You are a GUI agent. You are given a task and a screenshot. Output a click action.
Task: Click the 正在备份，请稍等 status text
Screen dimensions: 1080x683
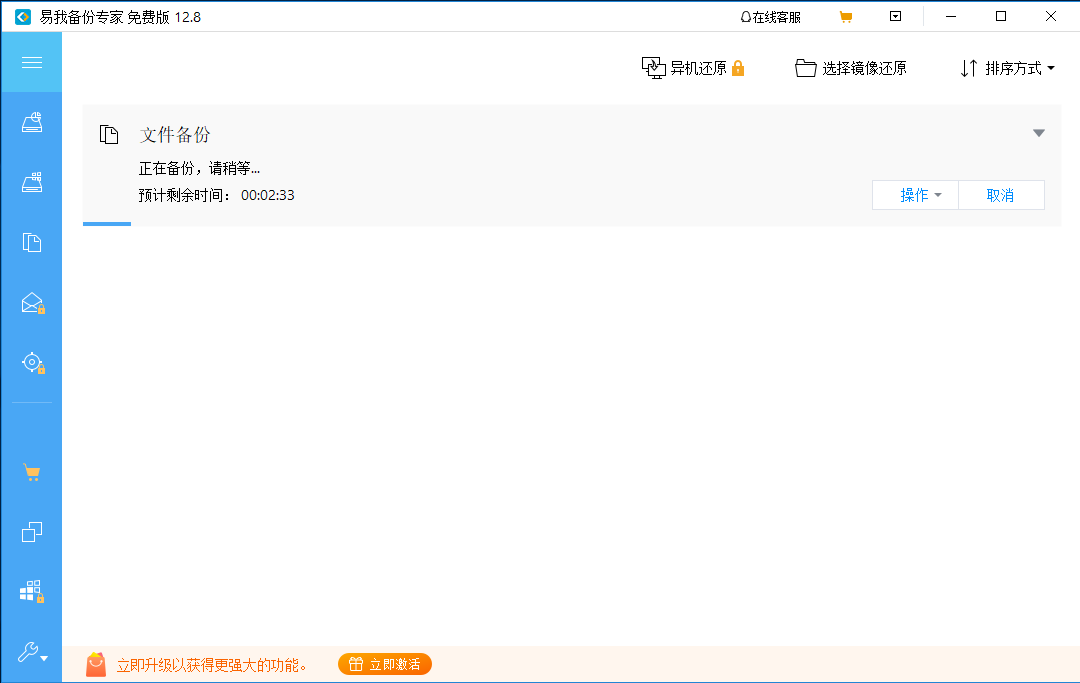(199, 169)
